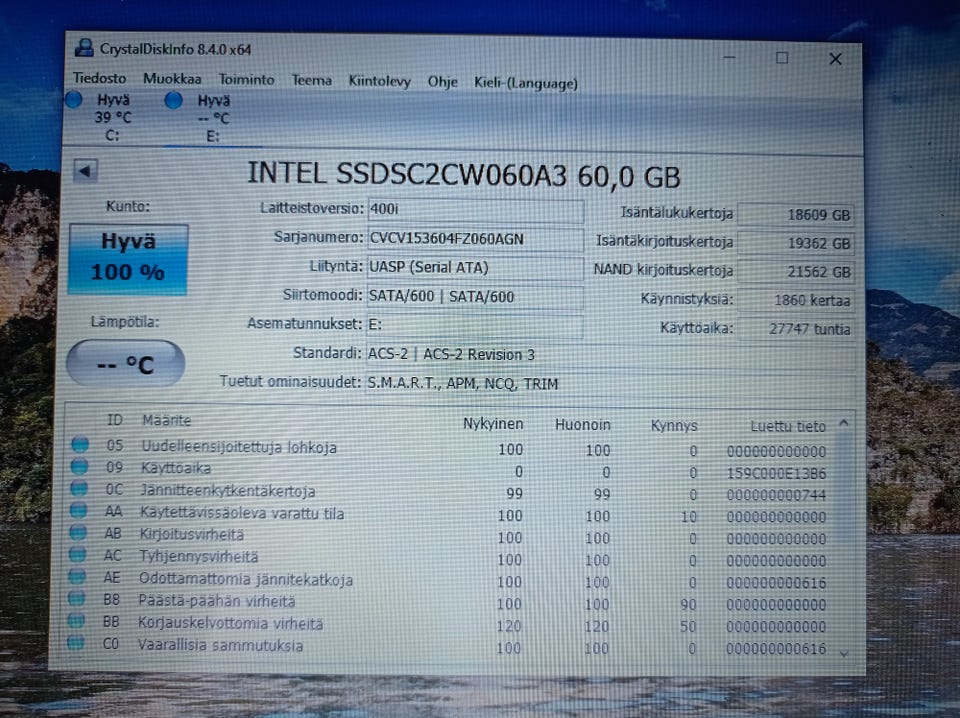Click the S.M.A.R.T., APM, NCQ, TRIM features text
Screen dimensions: 960x718
[463, 384]
